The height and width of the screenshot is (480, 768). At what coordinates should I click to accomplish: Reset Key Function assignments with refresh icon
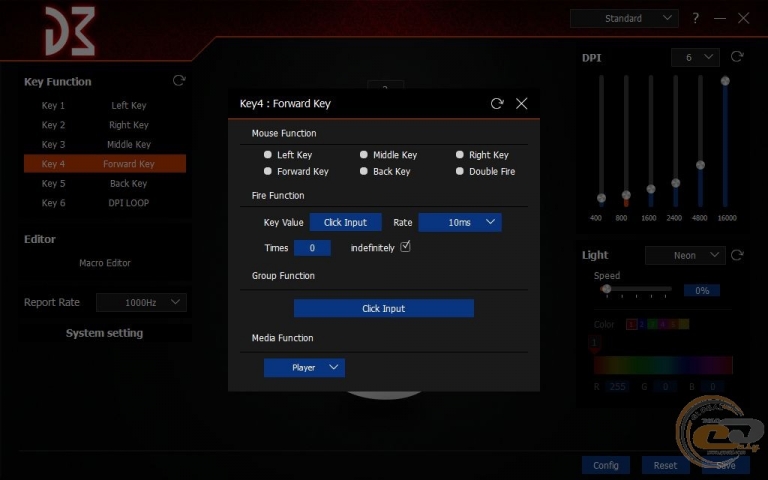[x=179, y=80]
